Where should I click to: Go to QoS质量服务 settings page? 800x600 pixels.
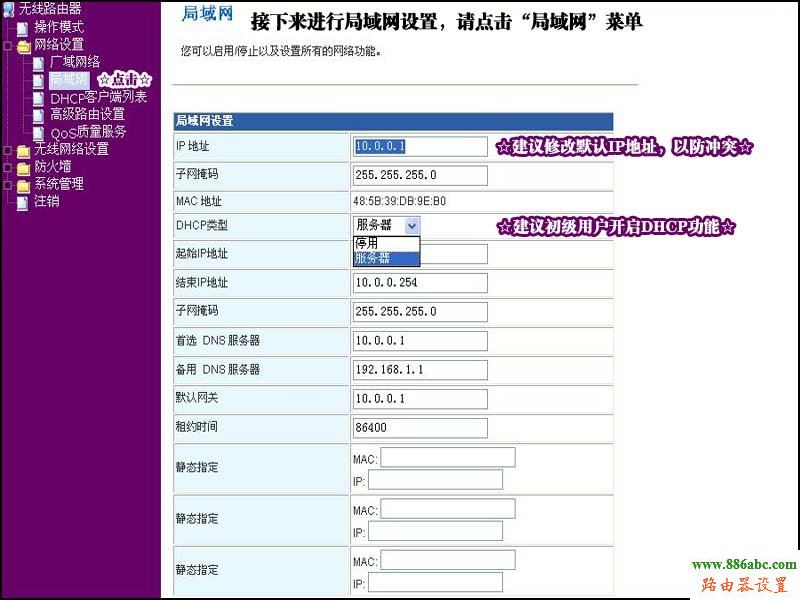(x=88, y=132)
